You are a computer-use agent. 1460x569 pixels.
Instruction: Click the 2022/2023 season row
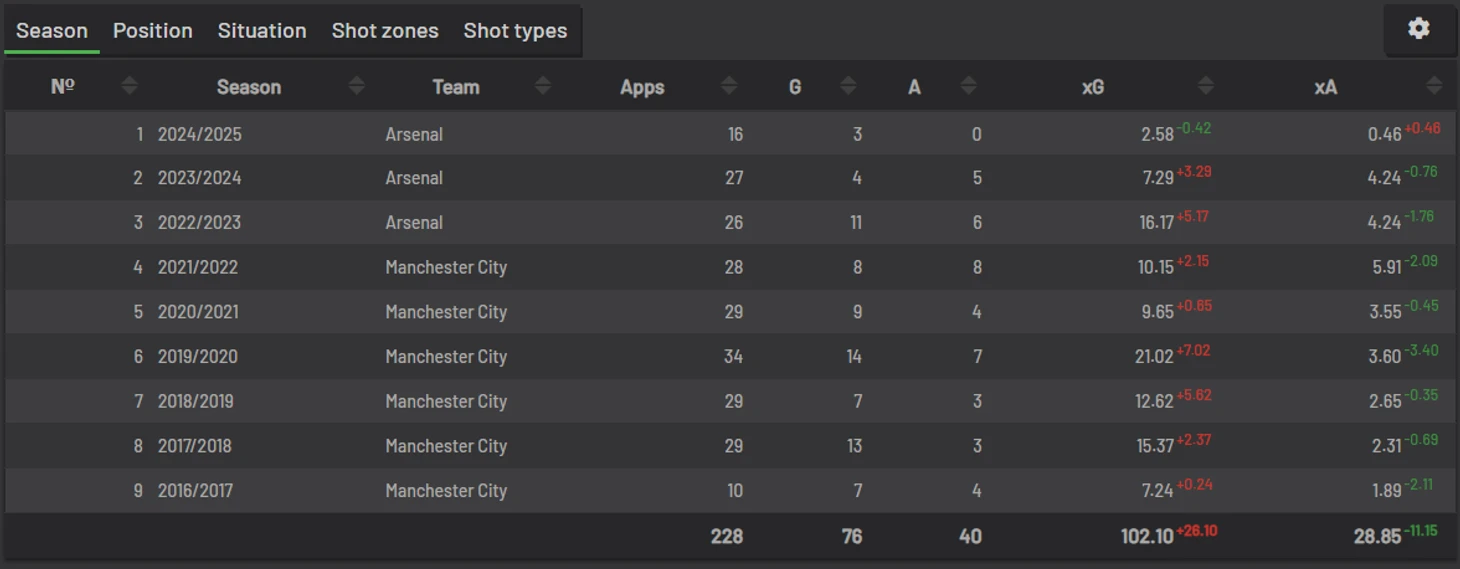click(x=728, y=222)
